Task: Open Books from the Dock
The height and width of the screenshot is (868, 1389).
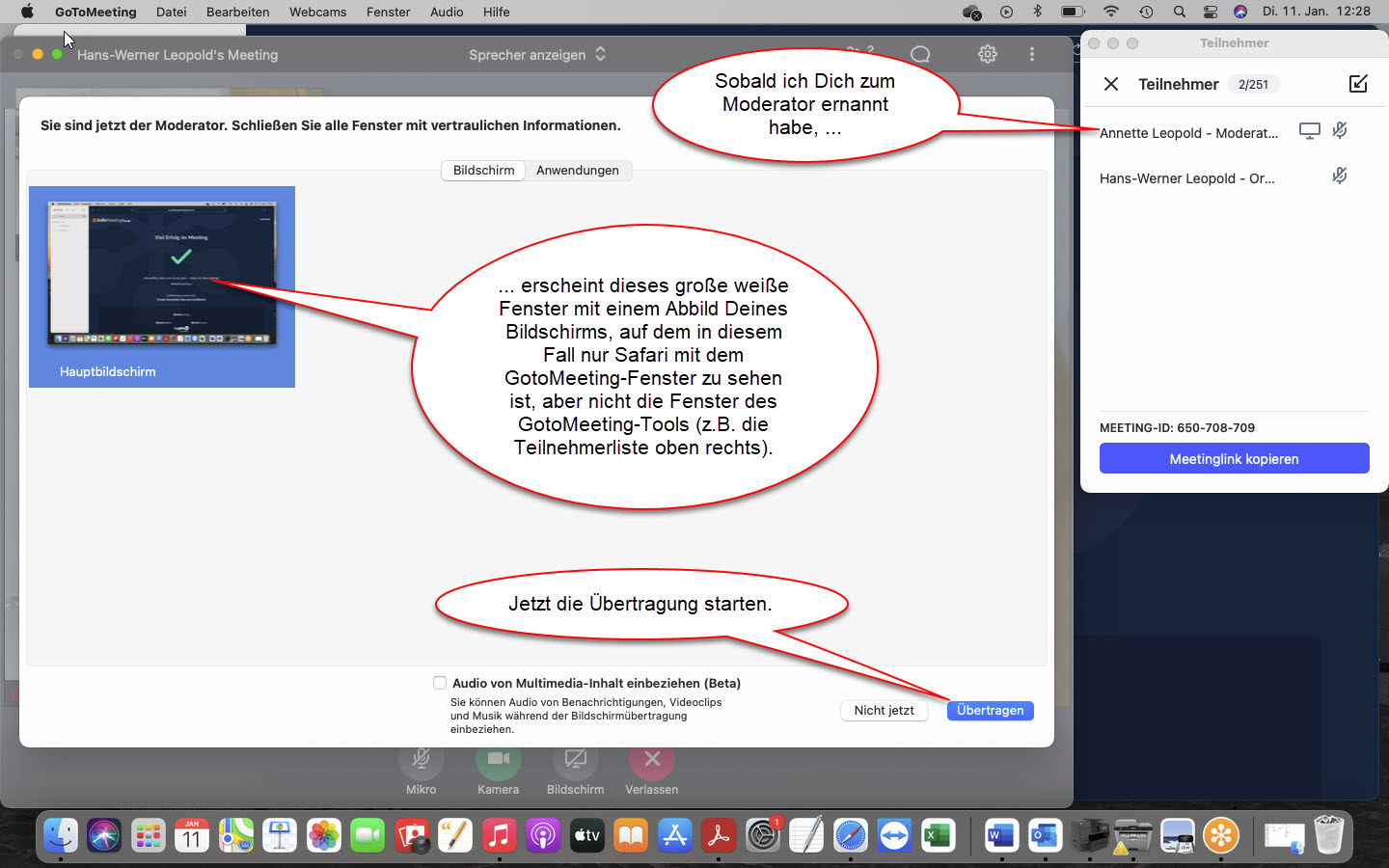Action: pos(631,835)
